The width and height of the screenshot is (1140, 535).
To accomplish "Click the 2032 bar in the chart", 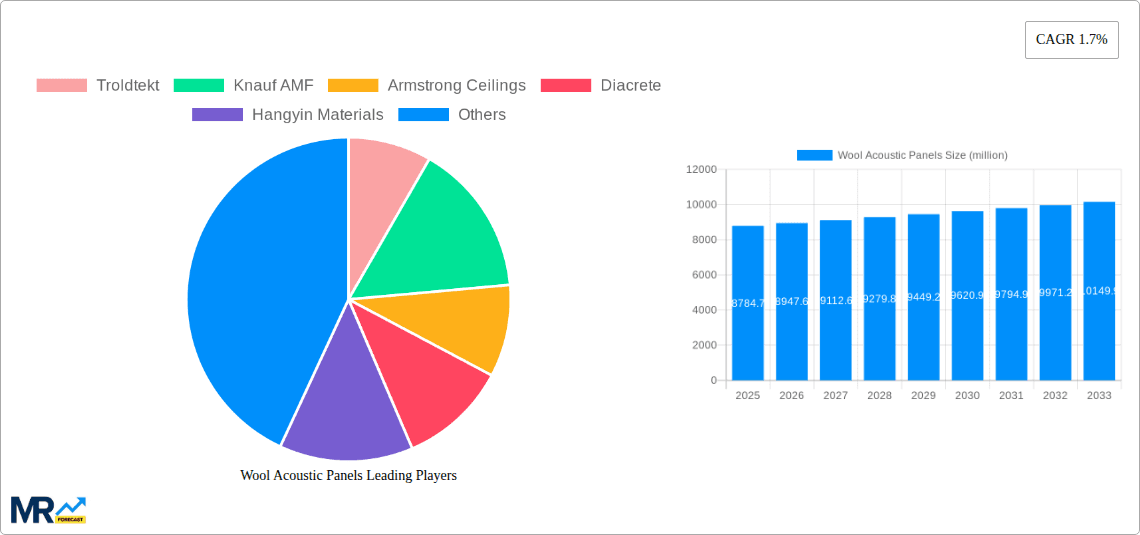I will pos(1056,293).
